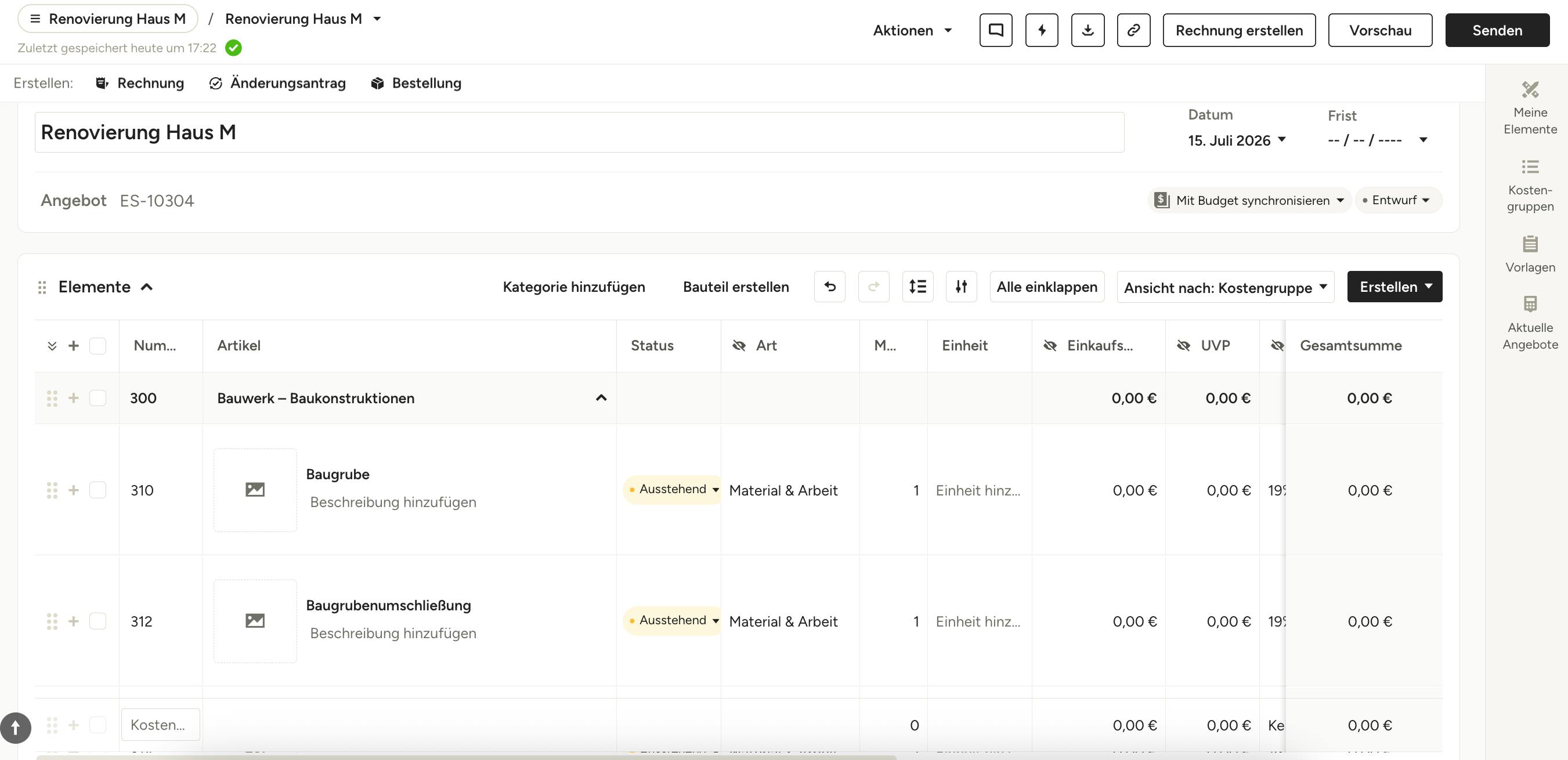The height and width of the screenshot is (760, 1568).
Task: Open Meine Elemente sidebar panel
Action: click(x=1530, y=108)
